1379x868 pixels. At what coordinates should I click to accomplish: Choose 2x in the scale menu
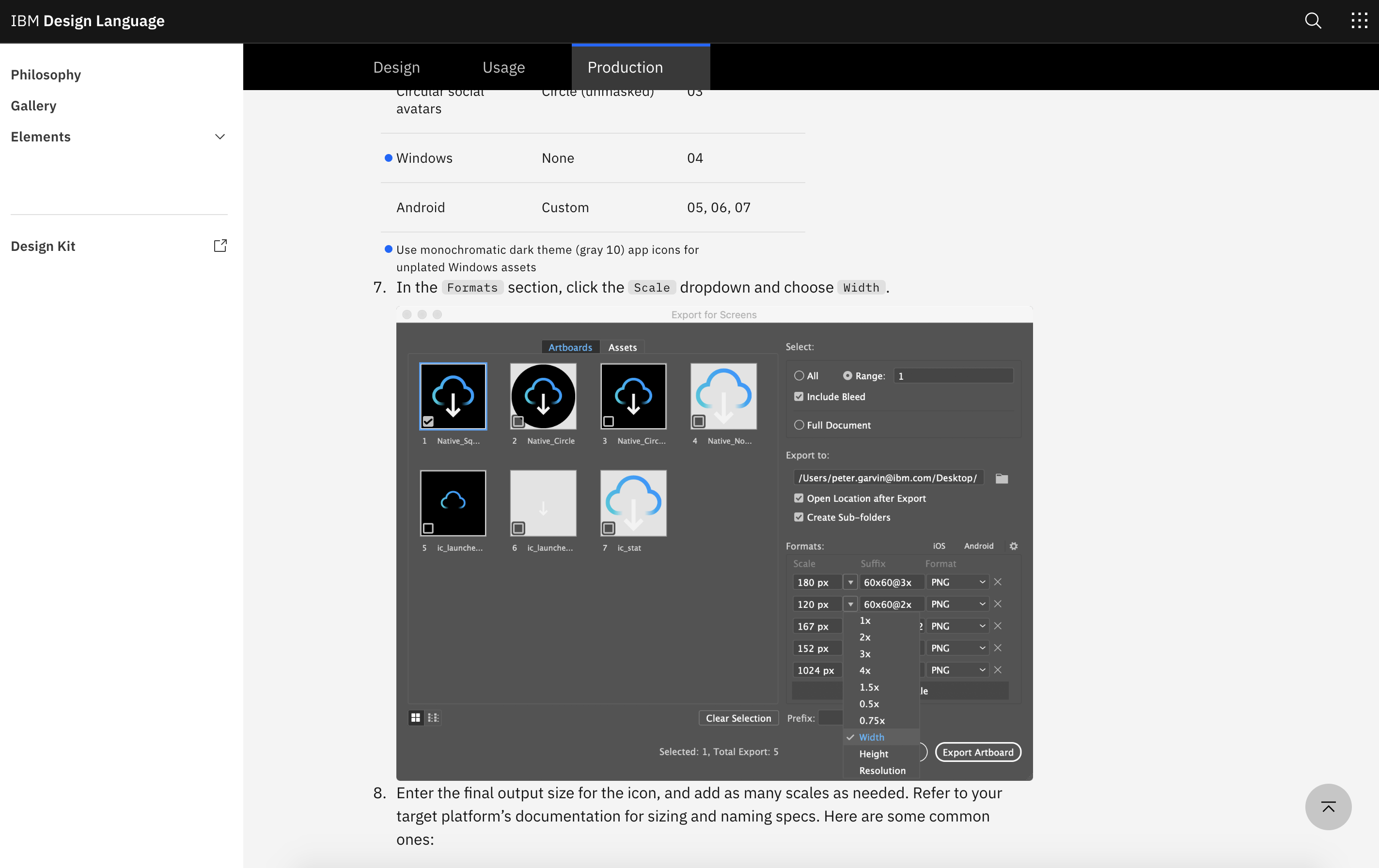(881, 637)
